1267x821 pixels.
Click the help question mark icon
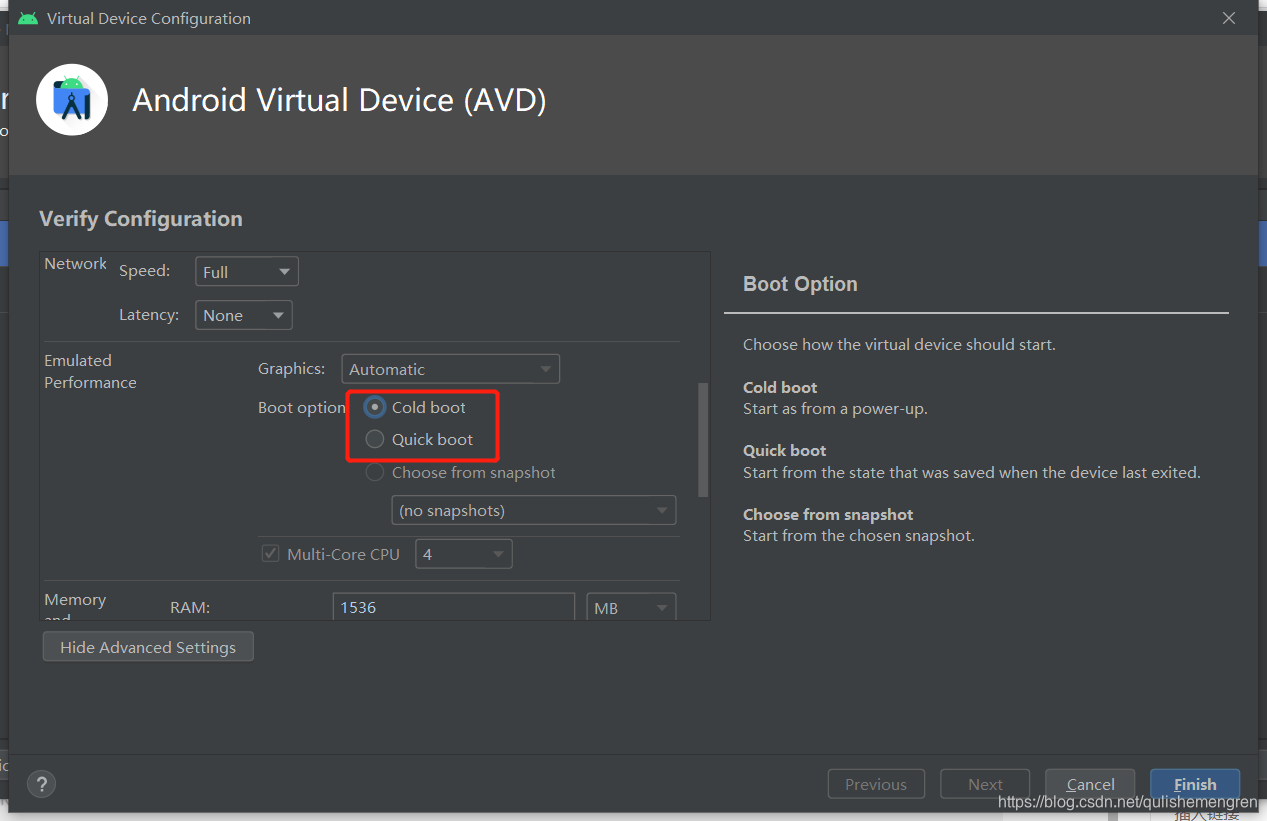(42, 784)
